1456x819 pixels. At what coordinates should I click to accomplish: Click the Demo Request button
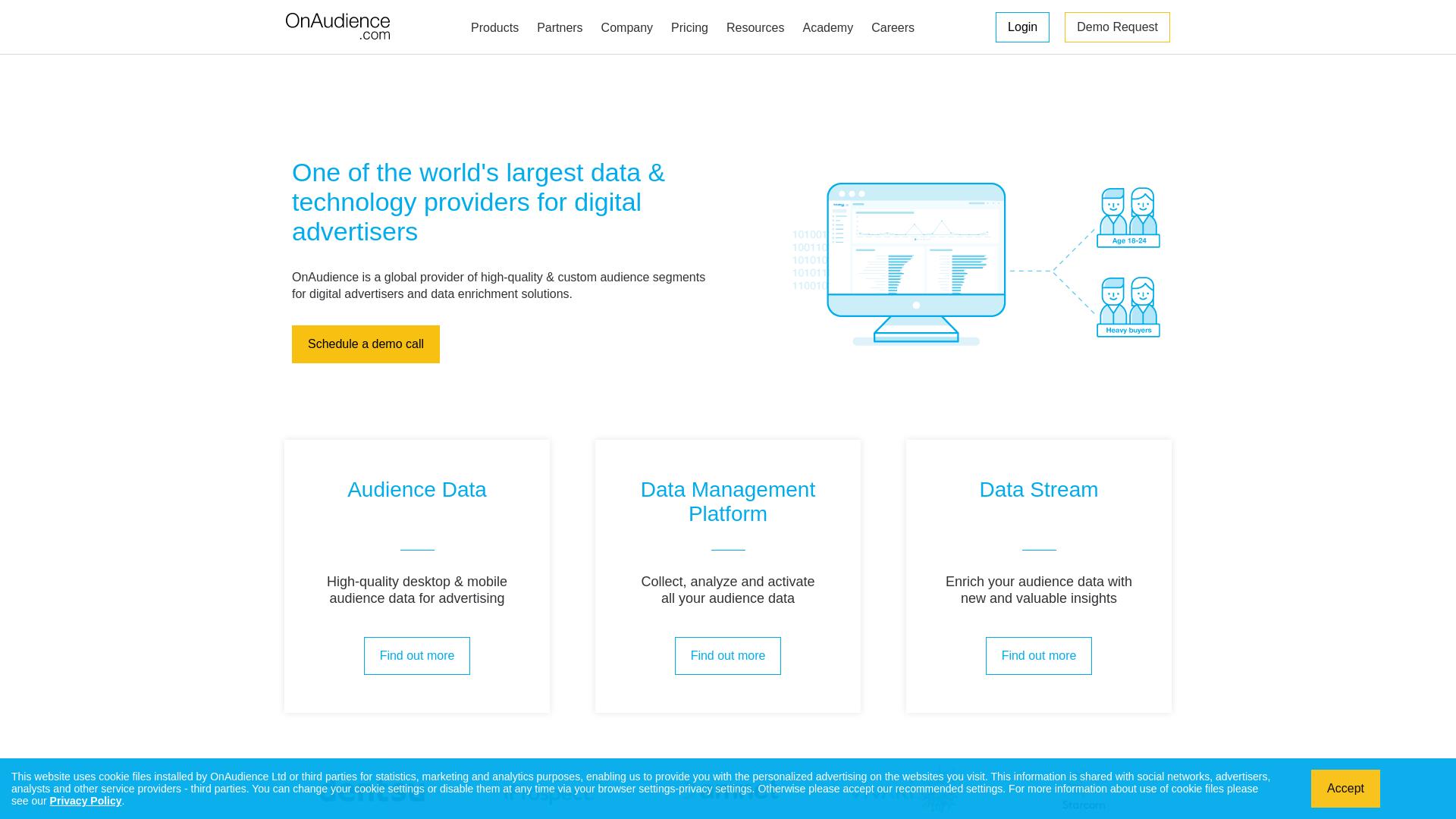[1117, 27]
